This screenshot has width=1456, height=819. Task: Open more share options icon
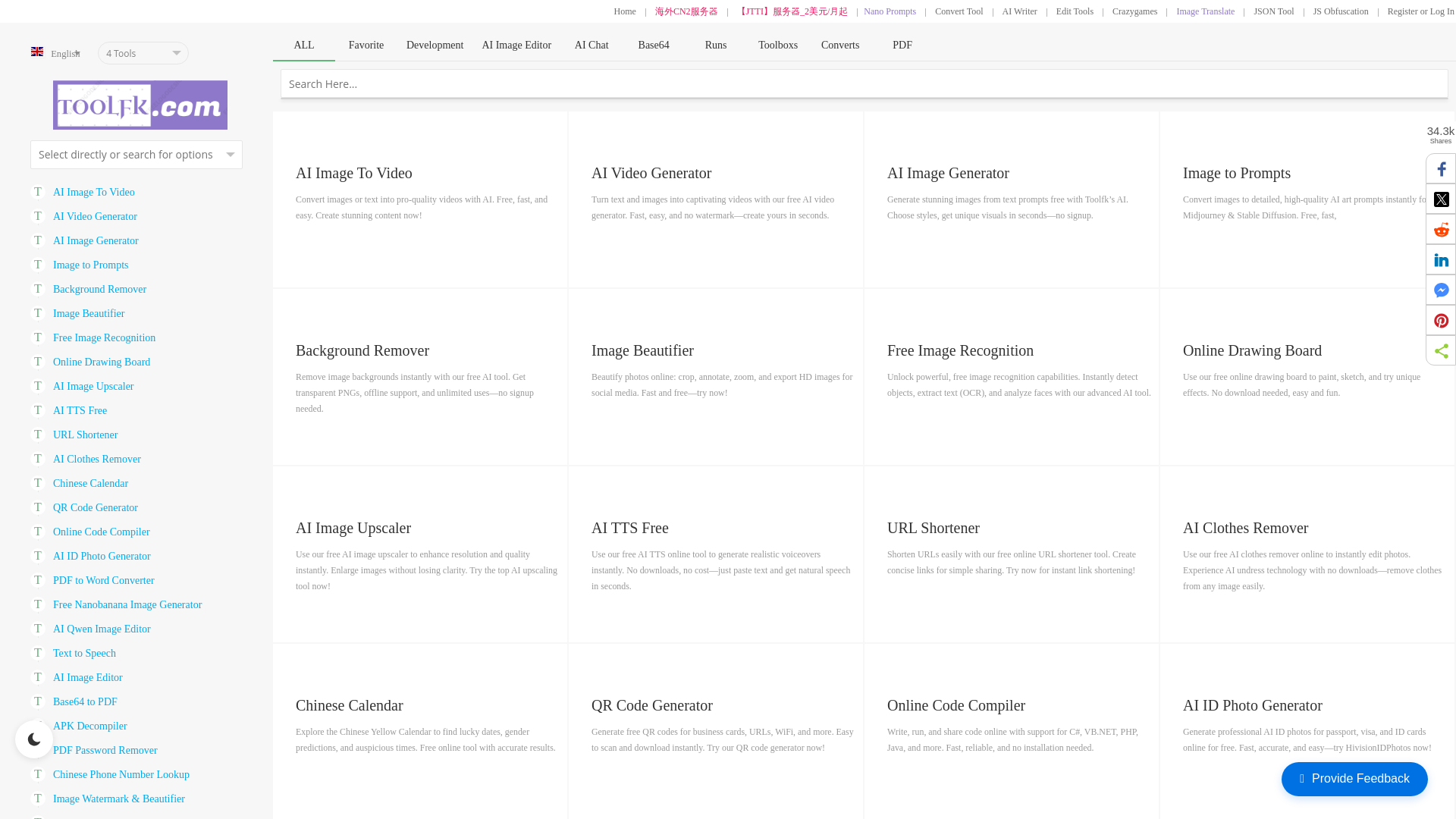pos(1441,351)
